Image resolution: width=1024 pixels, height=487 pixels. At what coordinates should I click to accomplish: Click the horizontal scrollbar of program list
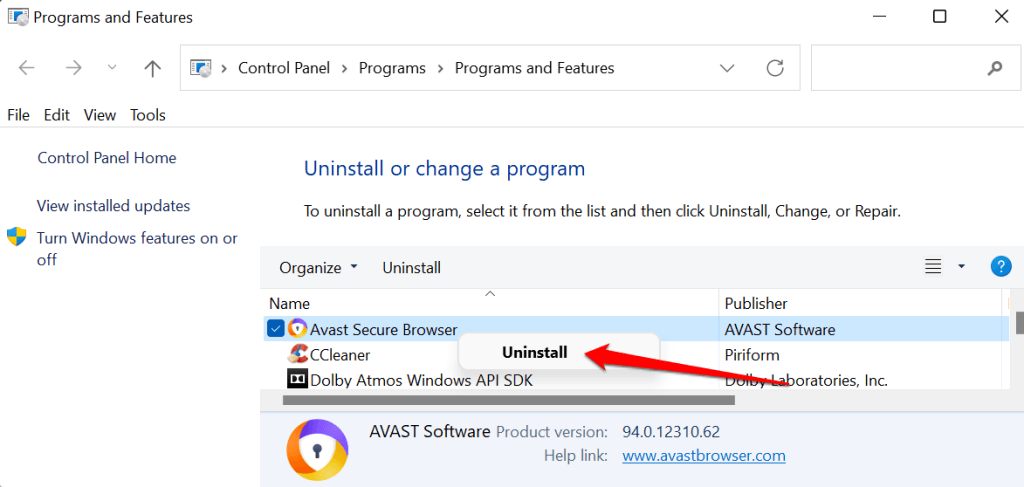508,400
